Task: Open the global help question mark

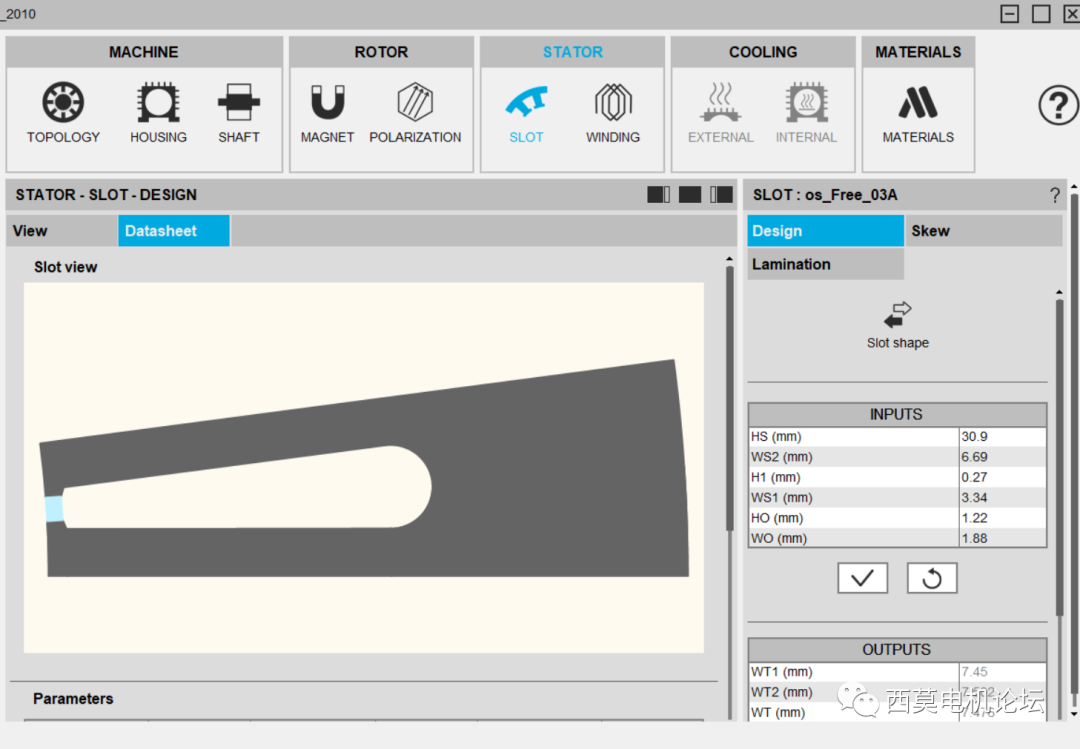Action: [1058, 105]
